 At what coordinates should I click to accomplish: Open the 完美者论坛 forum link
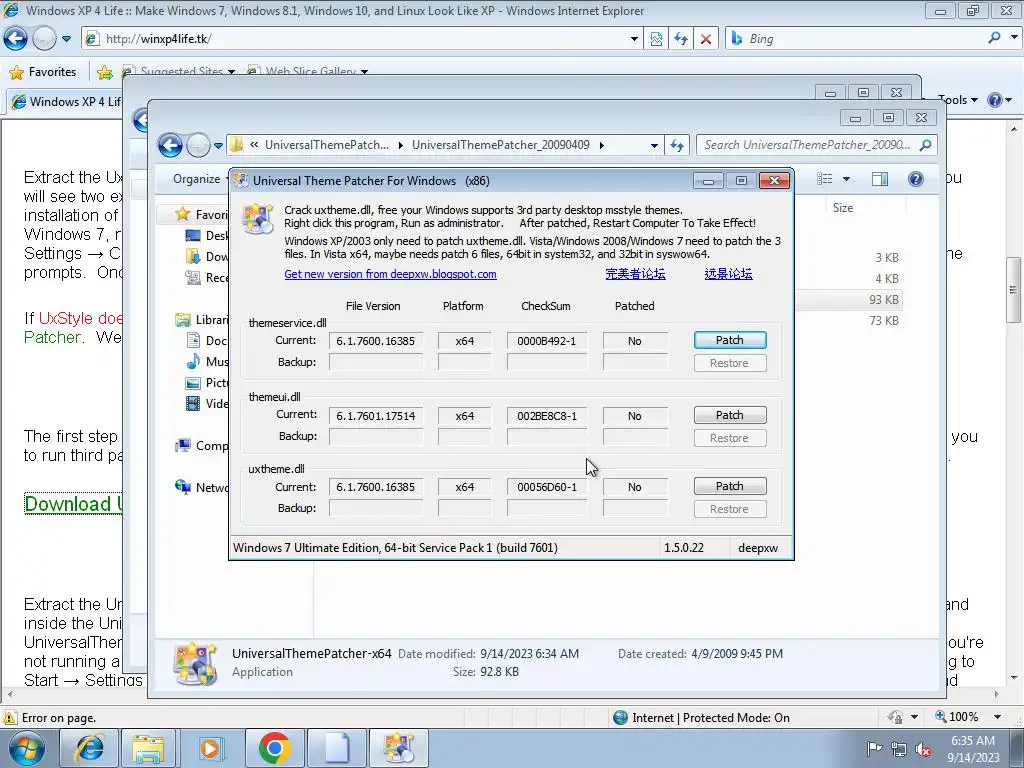635,274
